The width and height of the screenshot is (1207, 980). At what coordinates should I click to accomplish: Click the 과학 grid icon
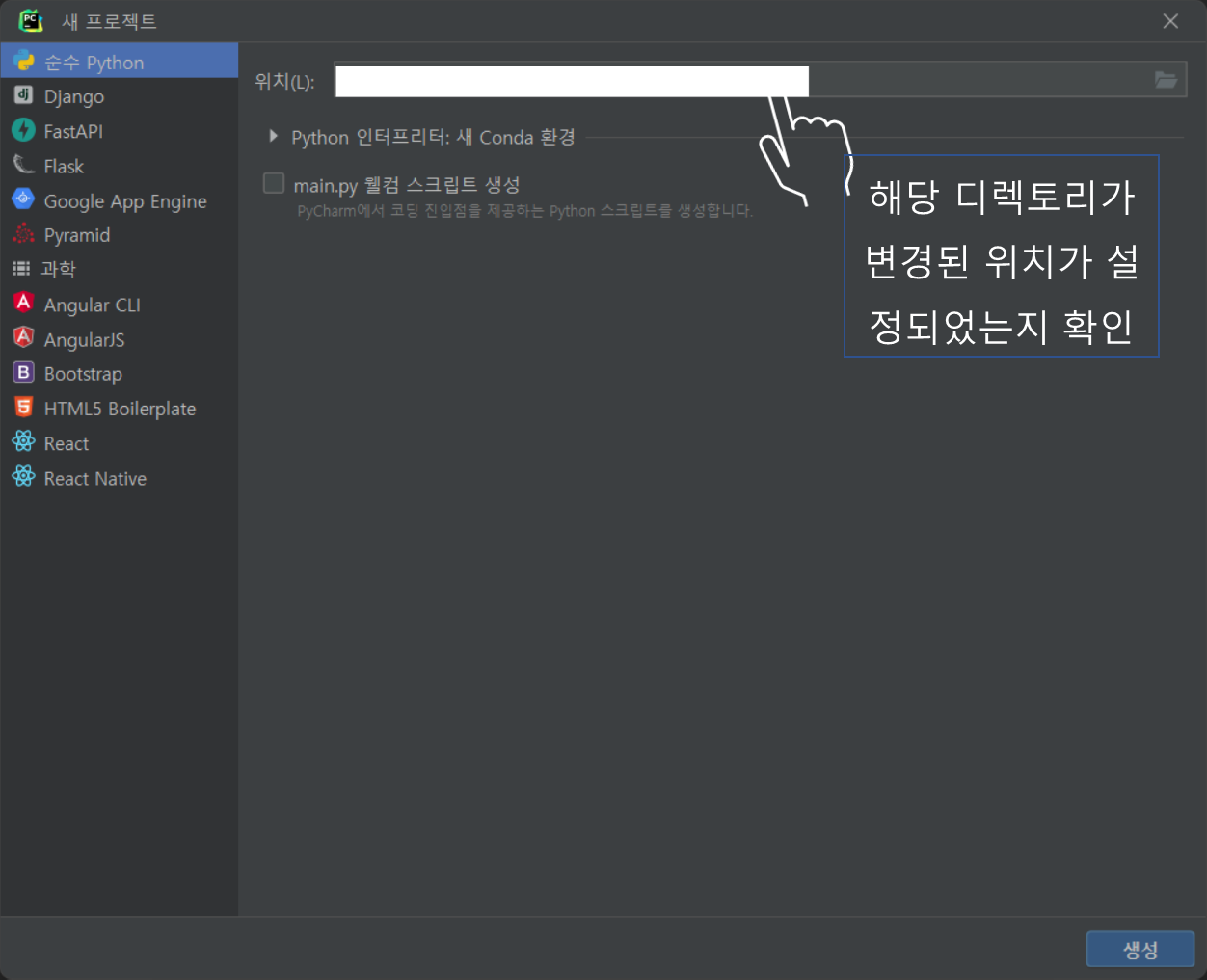21,268
